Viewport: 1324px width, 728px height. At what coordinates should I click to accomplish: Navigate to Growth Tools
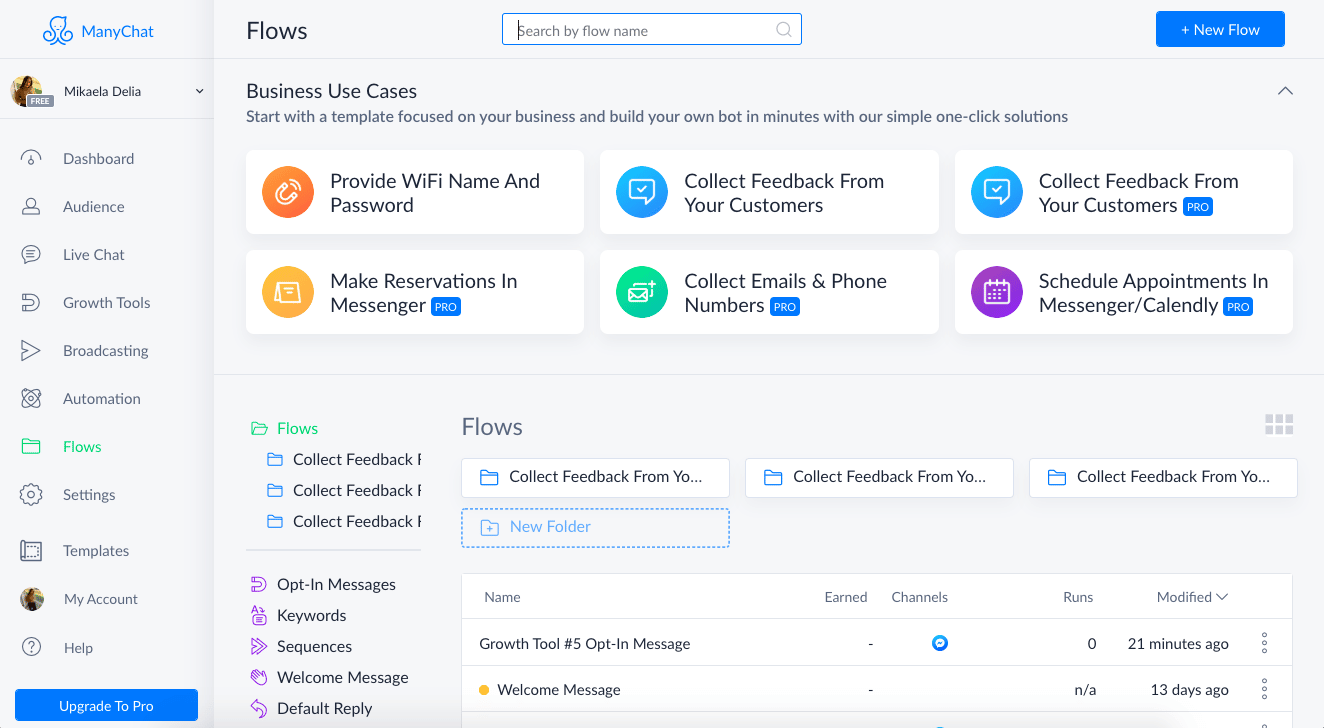pos(106,302)
